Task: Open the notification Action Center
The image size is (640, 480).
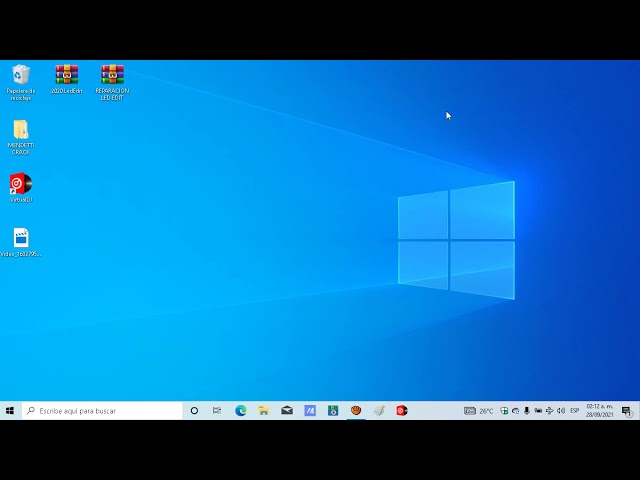Action: [x=627, y=411]
